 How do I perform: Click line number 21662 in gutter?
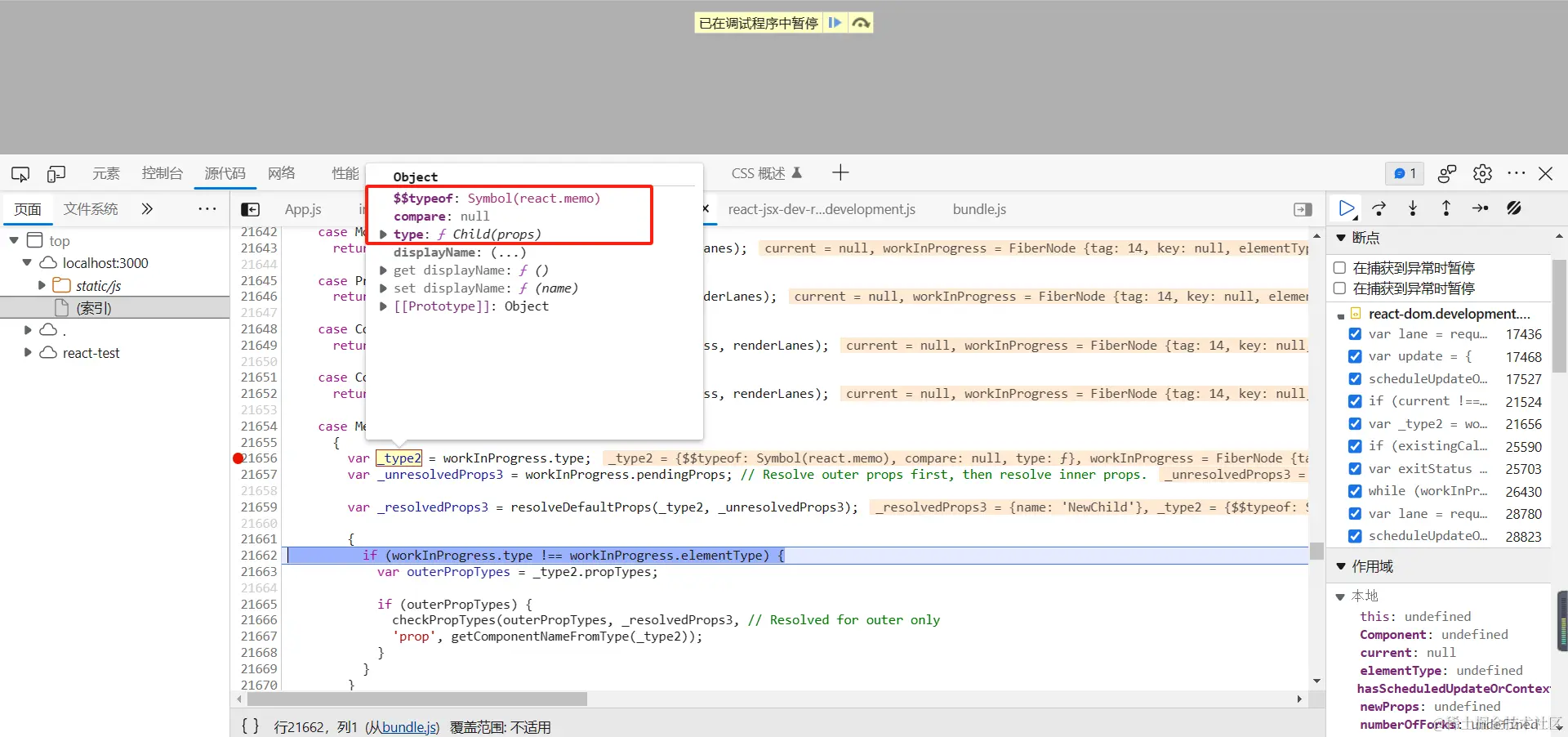pyautogui.click(x=259, y=556)
